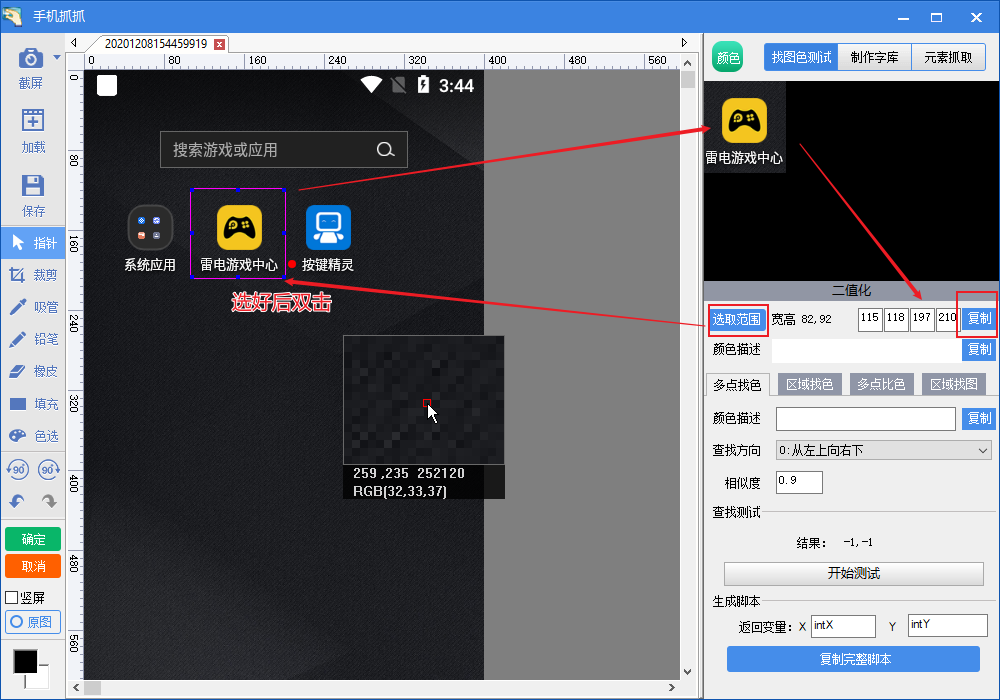Switch to the 制作字库 tab
This screenshot has width=1000, height=700.
coord(874,57)
